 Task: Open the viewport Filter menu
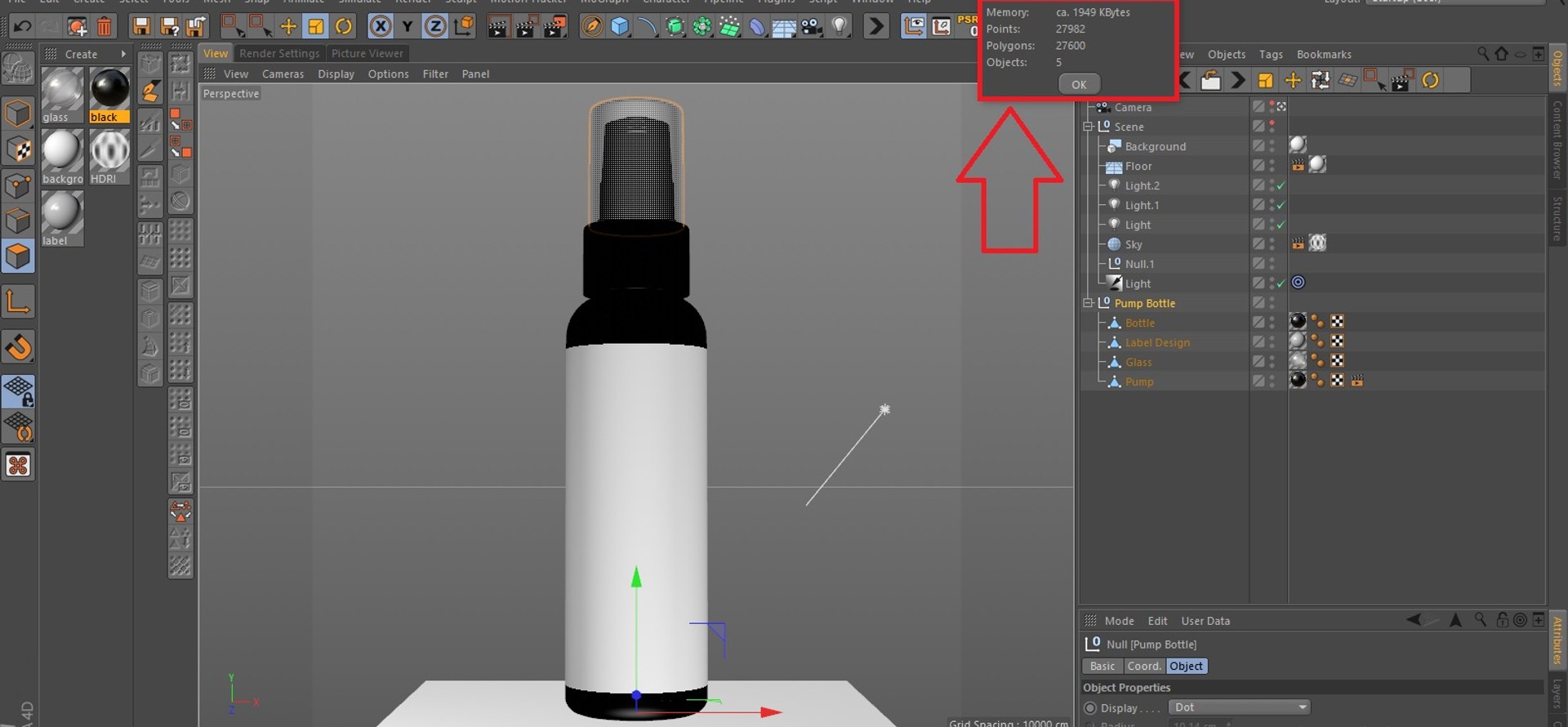point(435,74)
